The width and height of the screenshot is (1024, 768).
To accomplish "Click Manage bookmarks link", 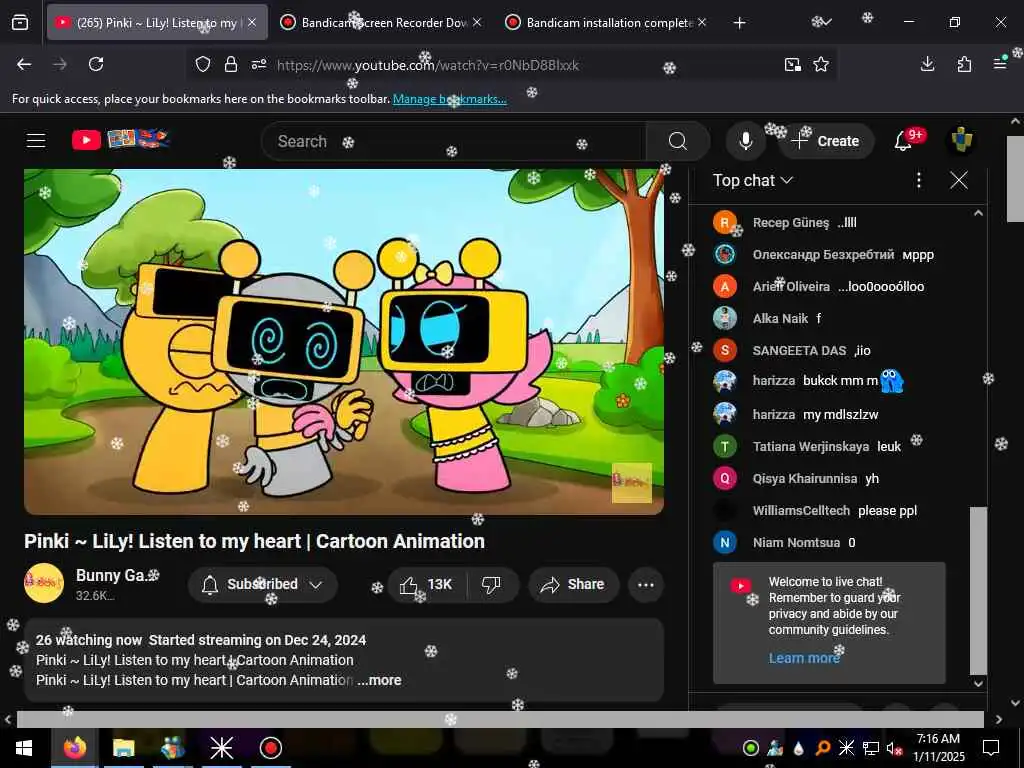I will coord(449,99).
